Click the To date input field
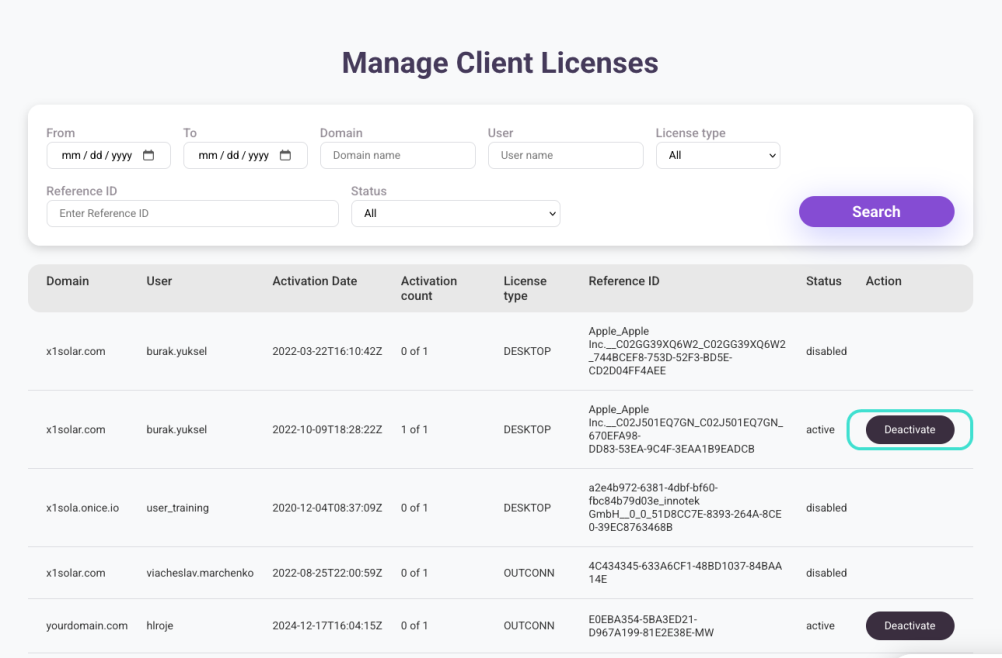The width and height of the screenshot is (1002, 658). [x=234, y=155]
